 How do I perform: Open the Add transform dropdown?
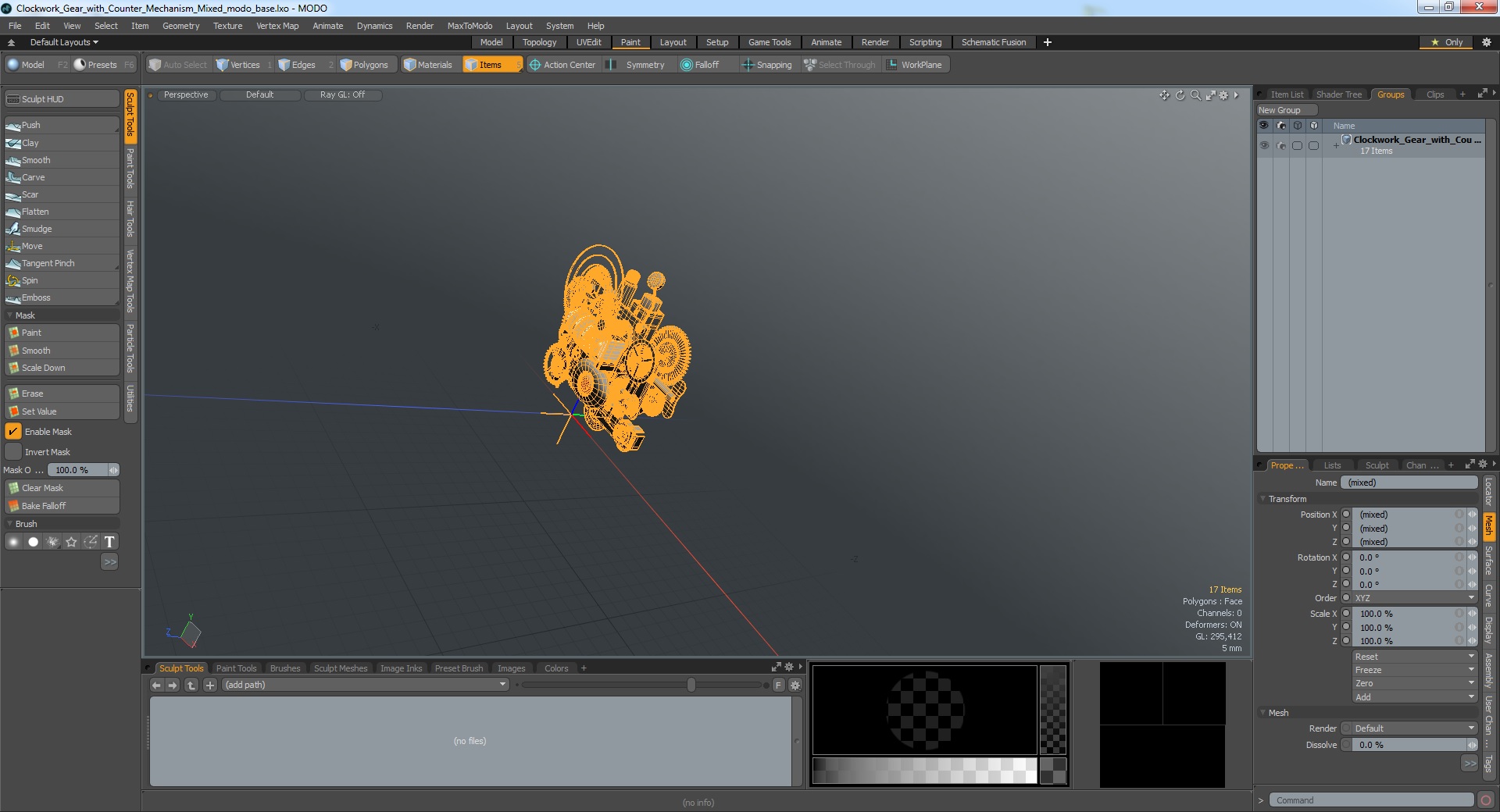pyautogui.click(x=1414, y=697)
